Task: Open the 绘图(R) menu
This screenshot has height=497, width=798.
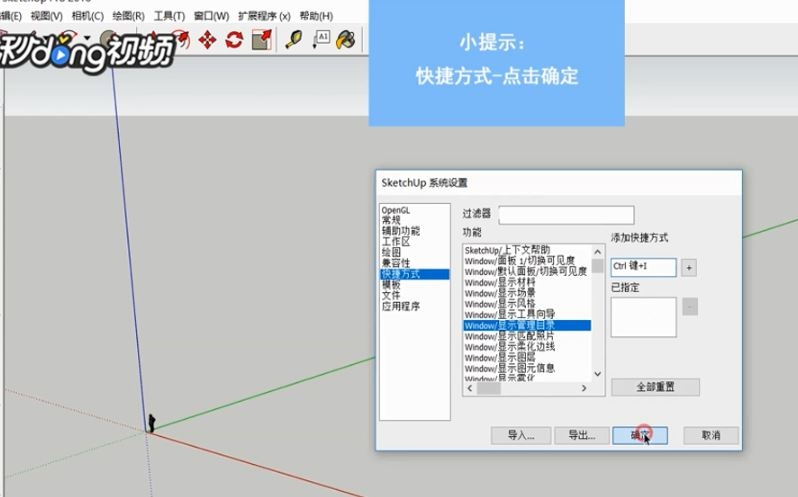Action: tap(128, 16)
